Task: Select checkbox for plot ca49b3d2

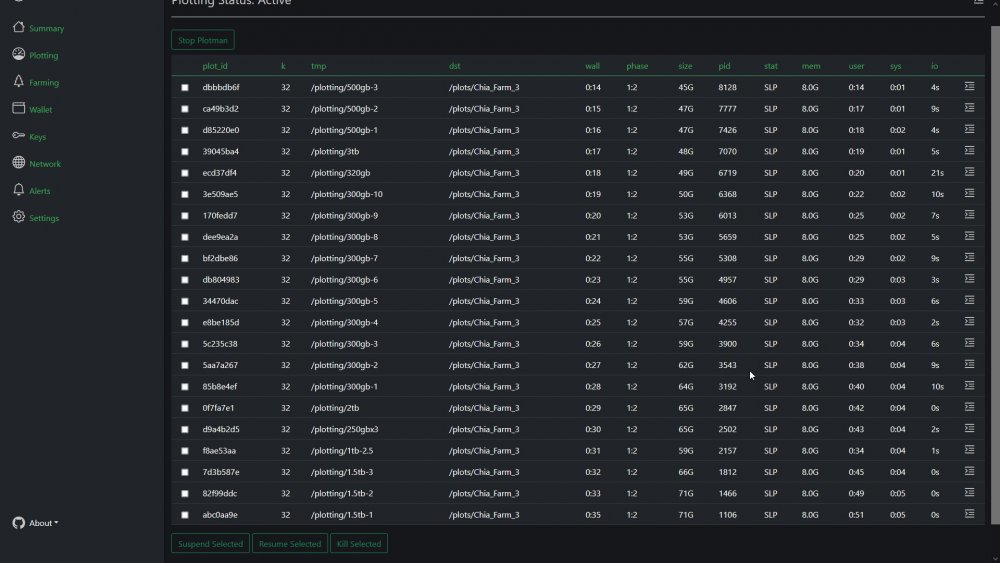Action: (185, 109)
